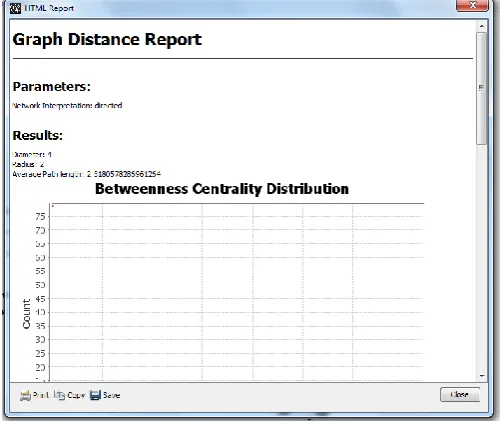
Task: Click the Betweenness Centrality Distribution chart title
Action: (x=222, y=189)
